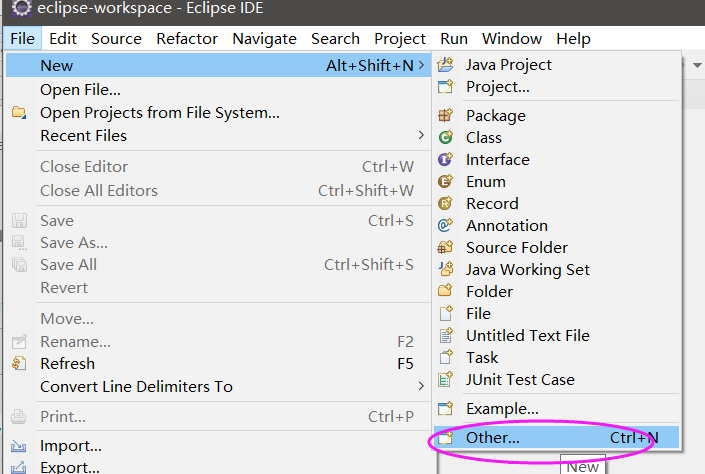Image resolution: width=705 pixels, height=474 pixels.
Task: Click the Enum icon
Action: click(x=446, y=181)
